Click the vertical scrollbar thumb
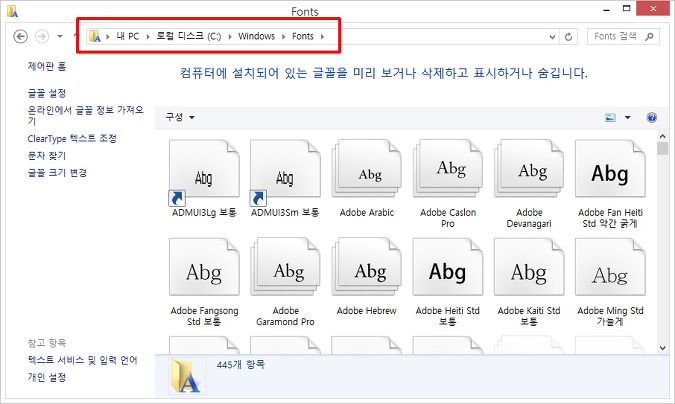This screenshot has width=675, height=404. click(x=663, y=148)
